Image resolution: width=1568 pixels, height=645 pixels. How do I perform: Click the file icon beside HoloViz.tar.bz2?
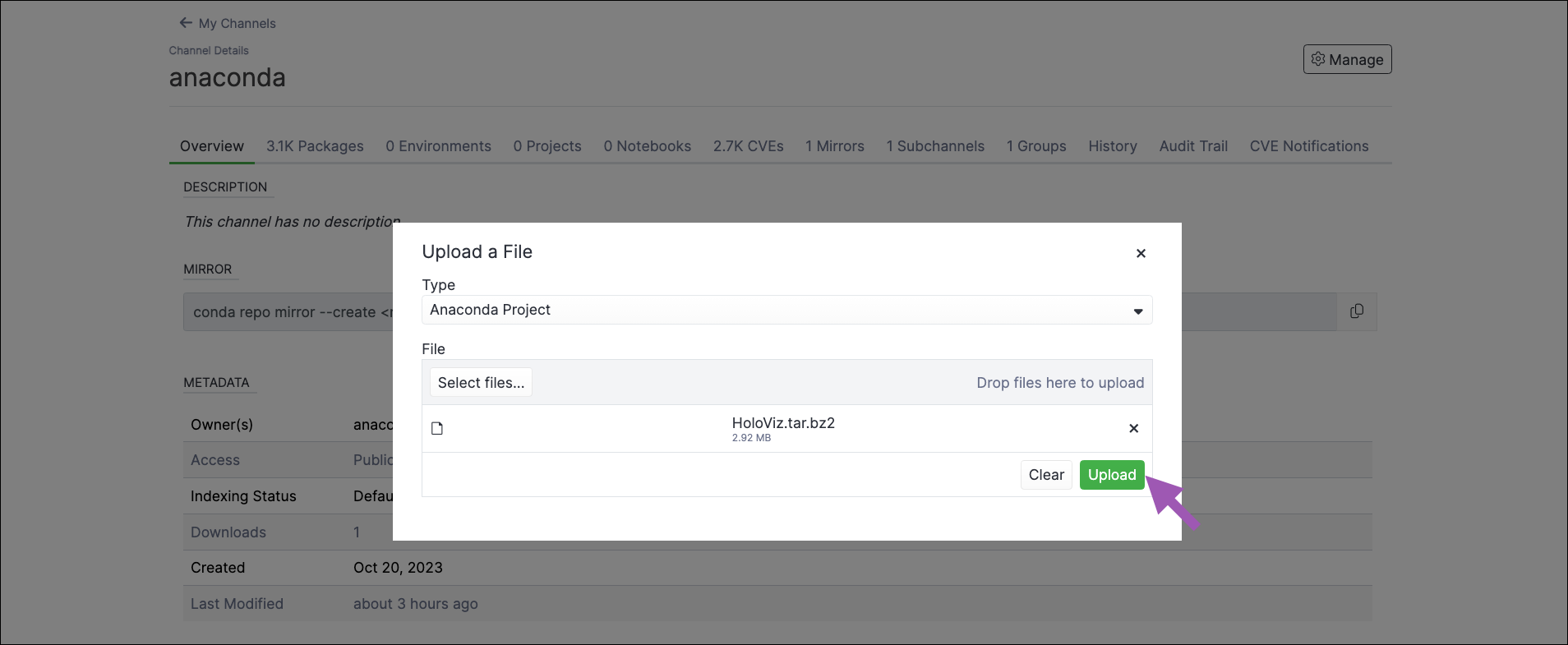coord(437,428)
